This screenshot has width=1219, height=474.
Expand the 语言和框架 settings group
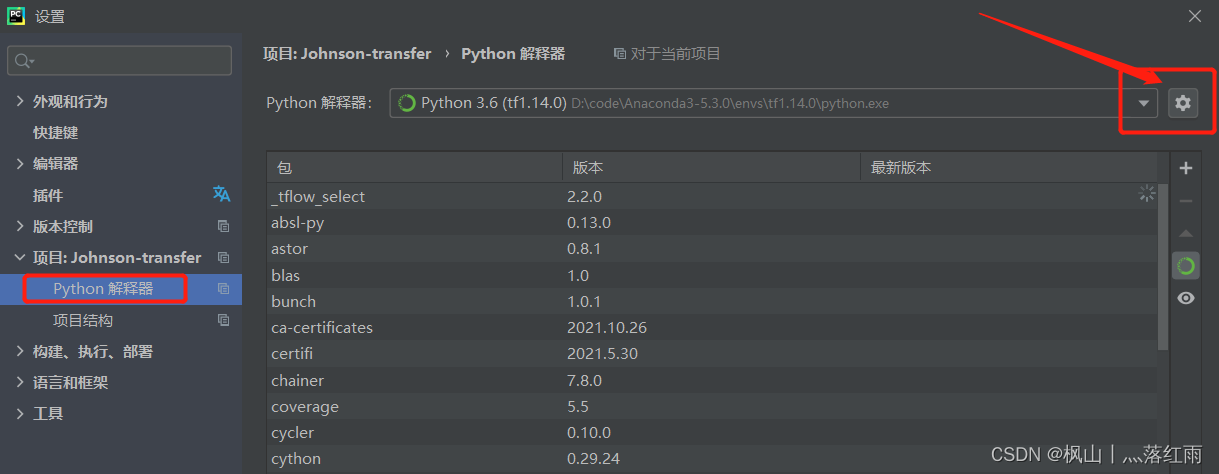[20, 382]
